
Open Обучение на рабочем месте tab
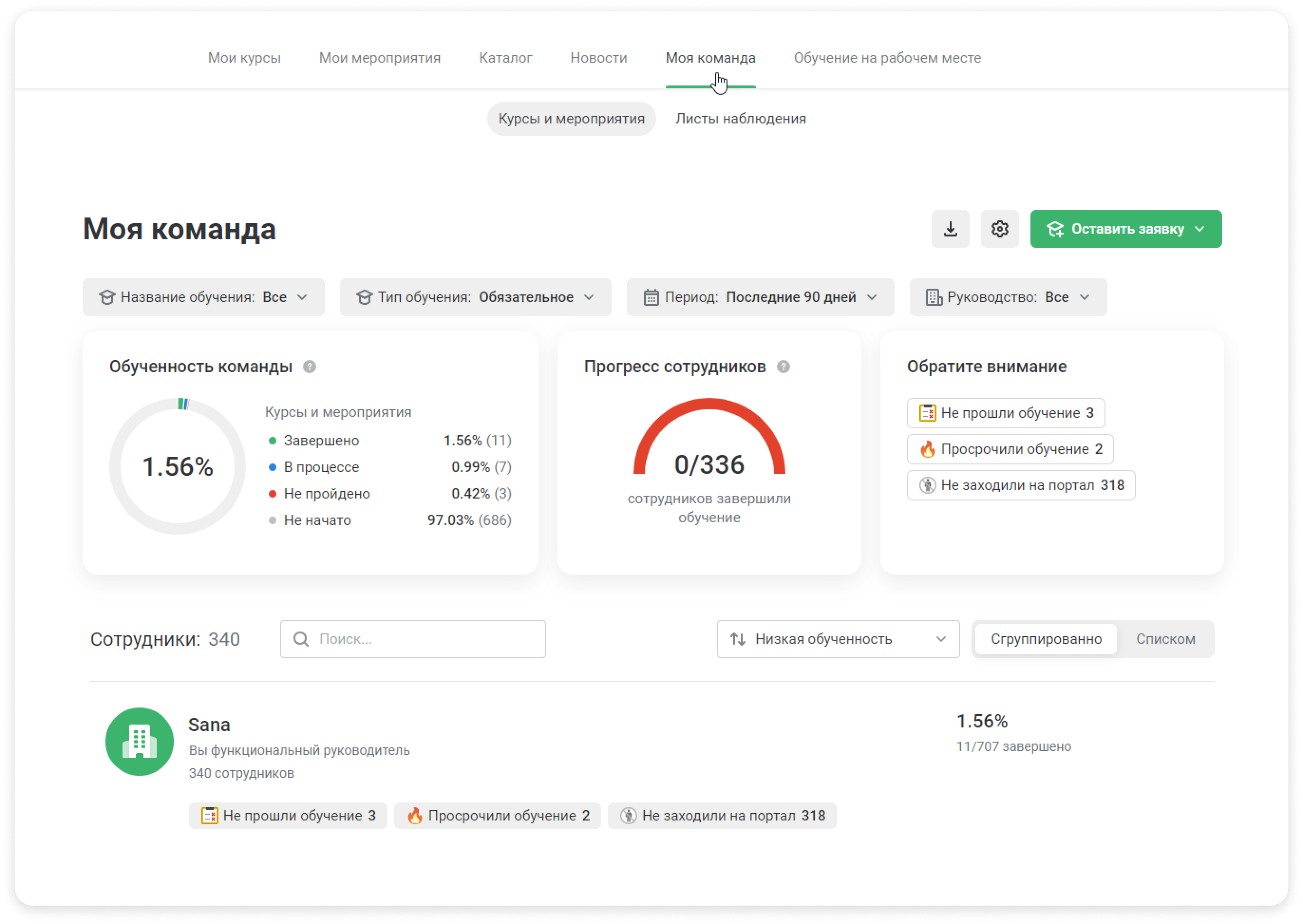(887, 58)
